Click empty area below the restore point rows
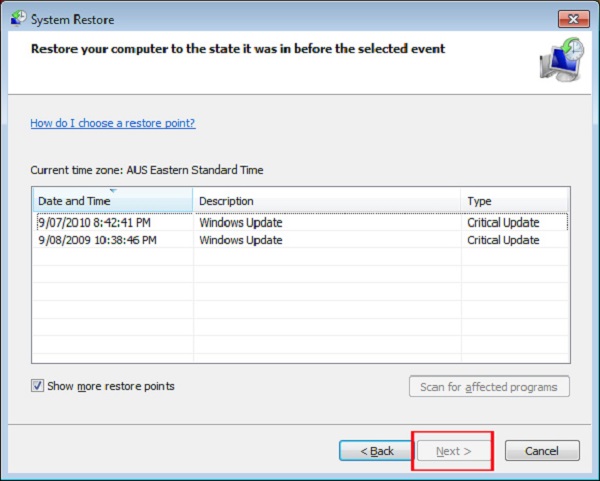The height and width of the screenshot is (481, 600). [x=300, y=310]
